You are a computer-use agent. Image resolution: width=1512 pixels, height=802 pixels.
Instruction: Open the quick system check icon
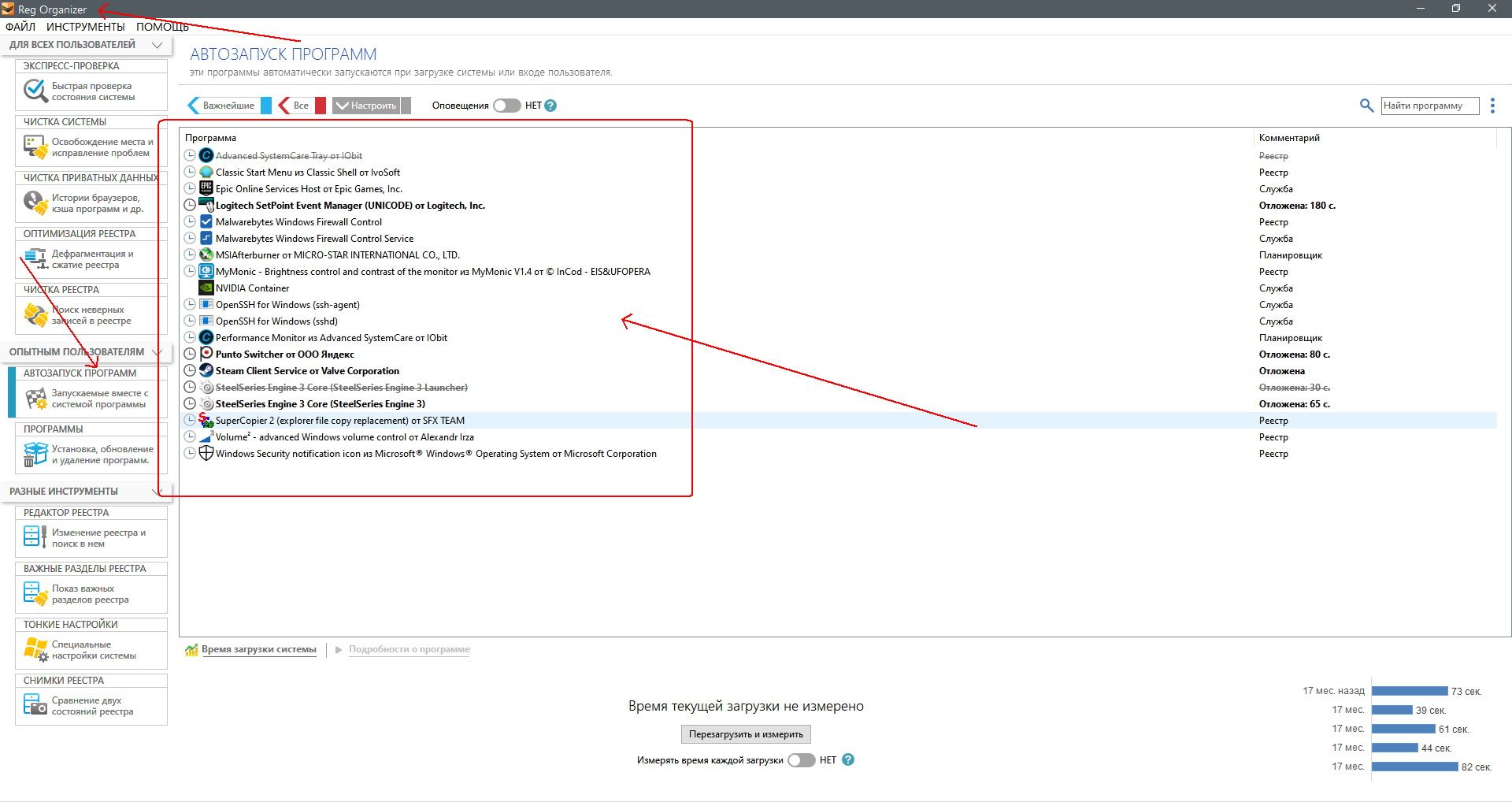tap(35, 91)
